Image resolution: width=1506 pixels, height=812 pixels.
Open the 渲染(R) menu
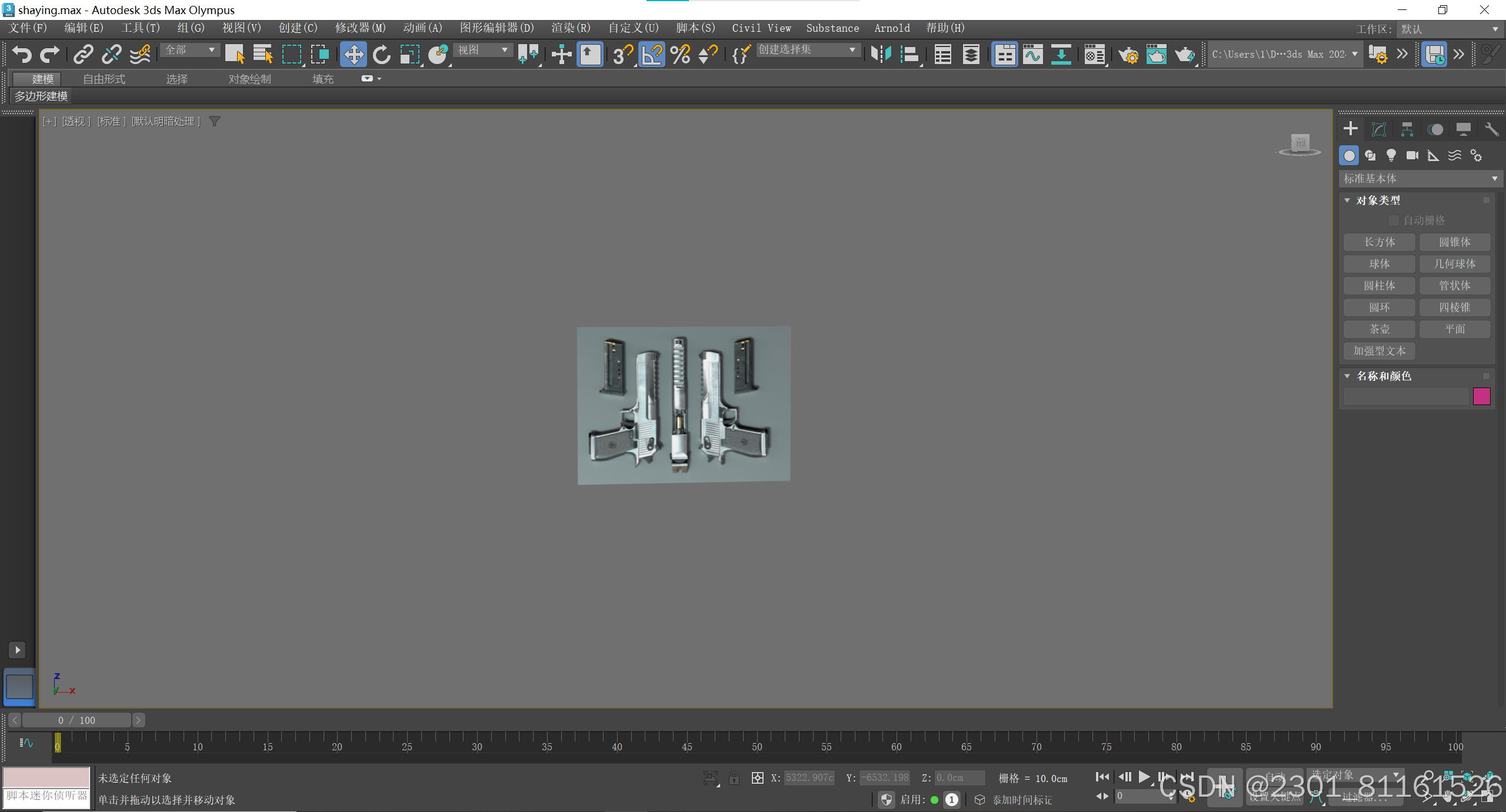coord(570,28)
